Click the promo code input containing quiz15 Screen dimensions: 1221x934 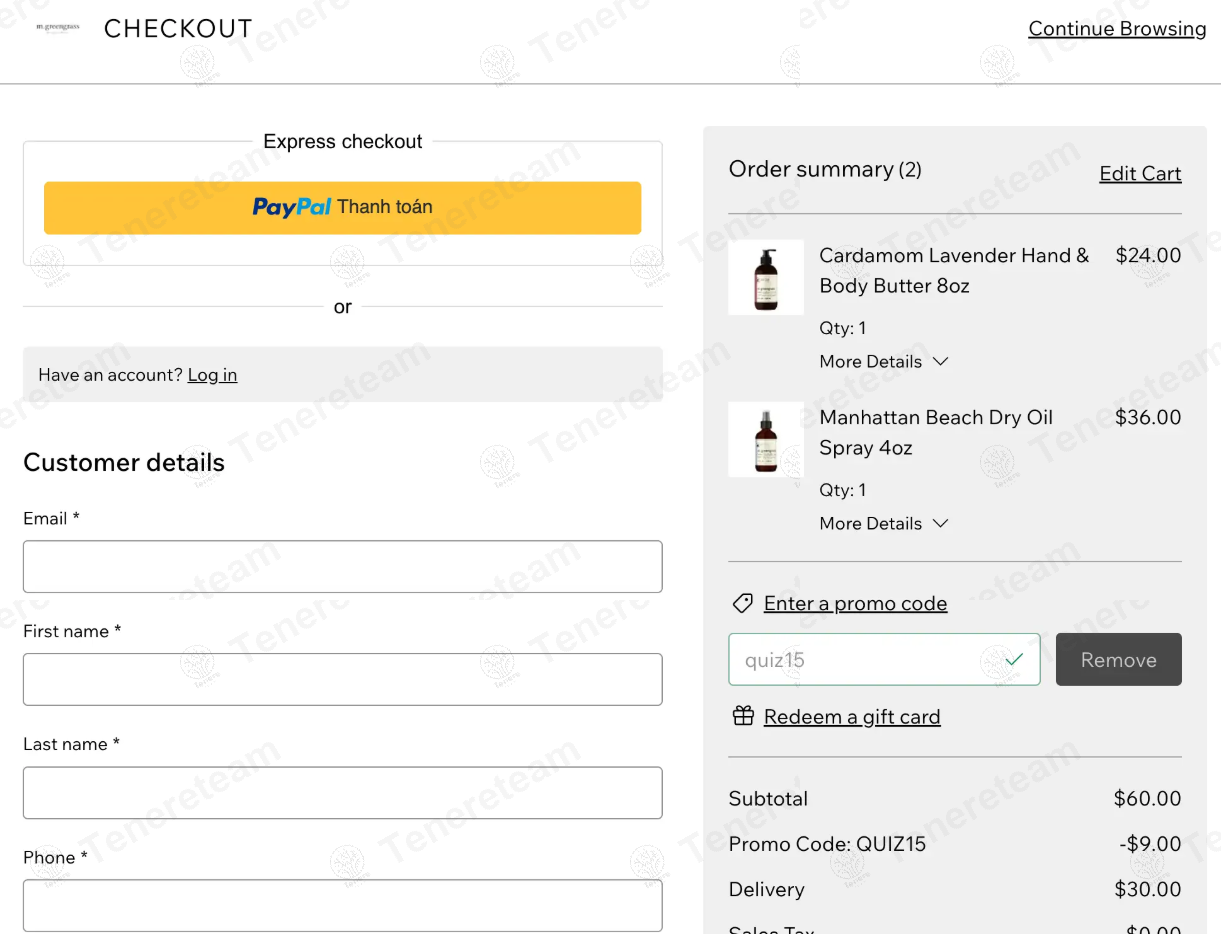860,660
